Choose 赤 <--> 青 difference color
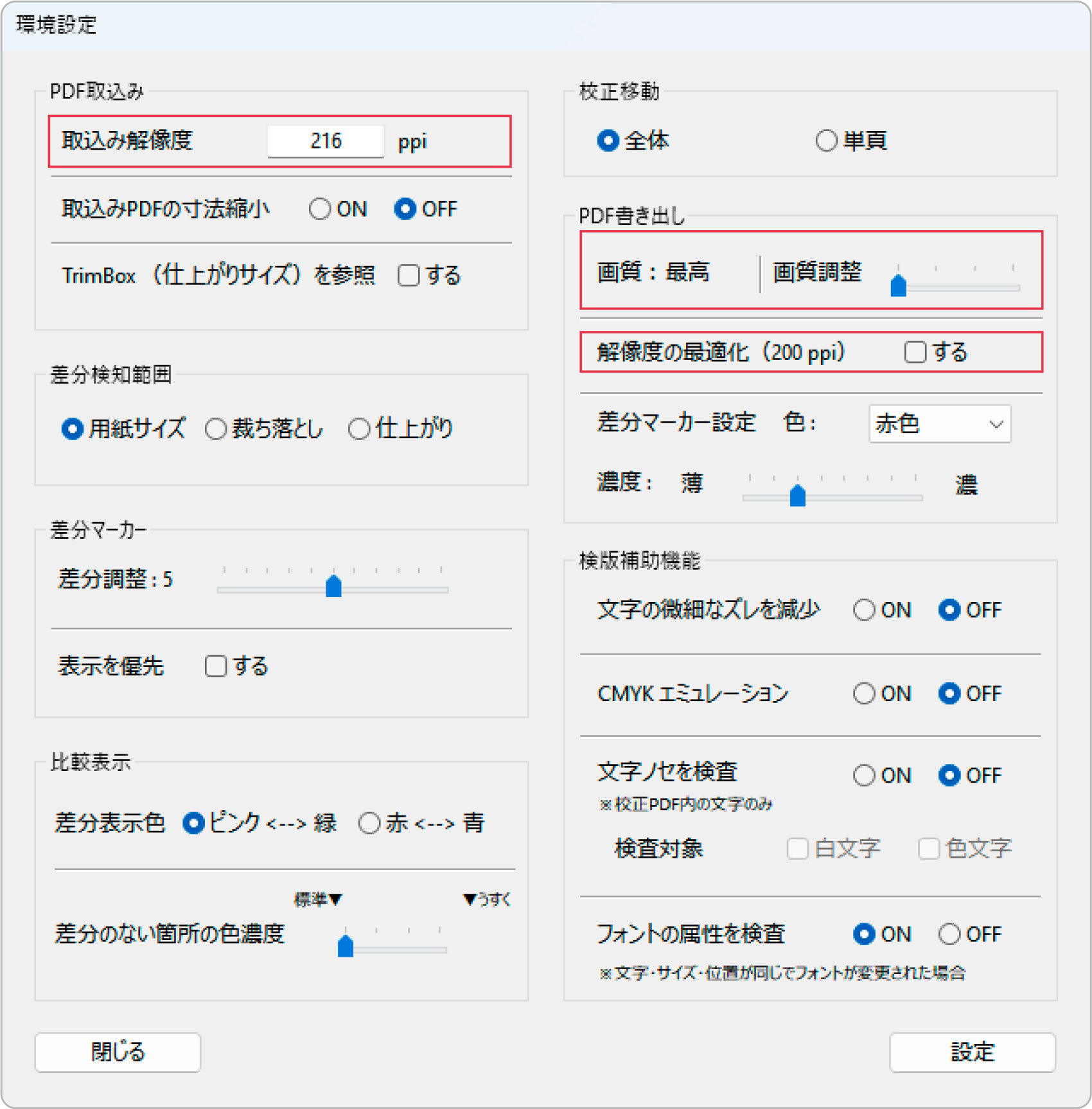 click(369, 823)
